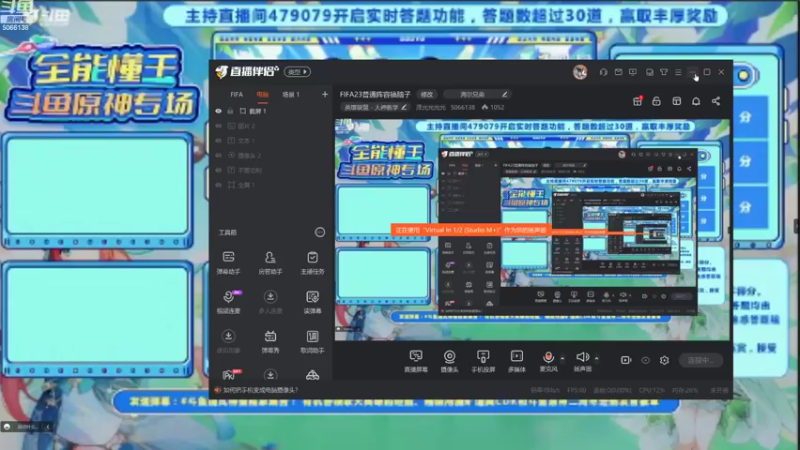Open the 类型 type selector pill

(x=297, y=72)
